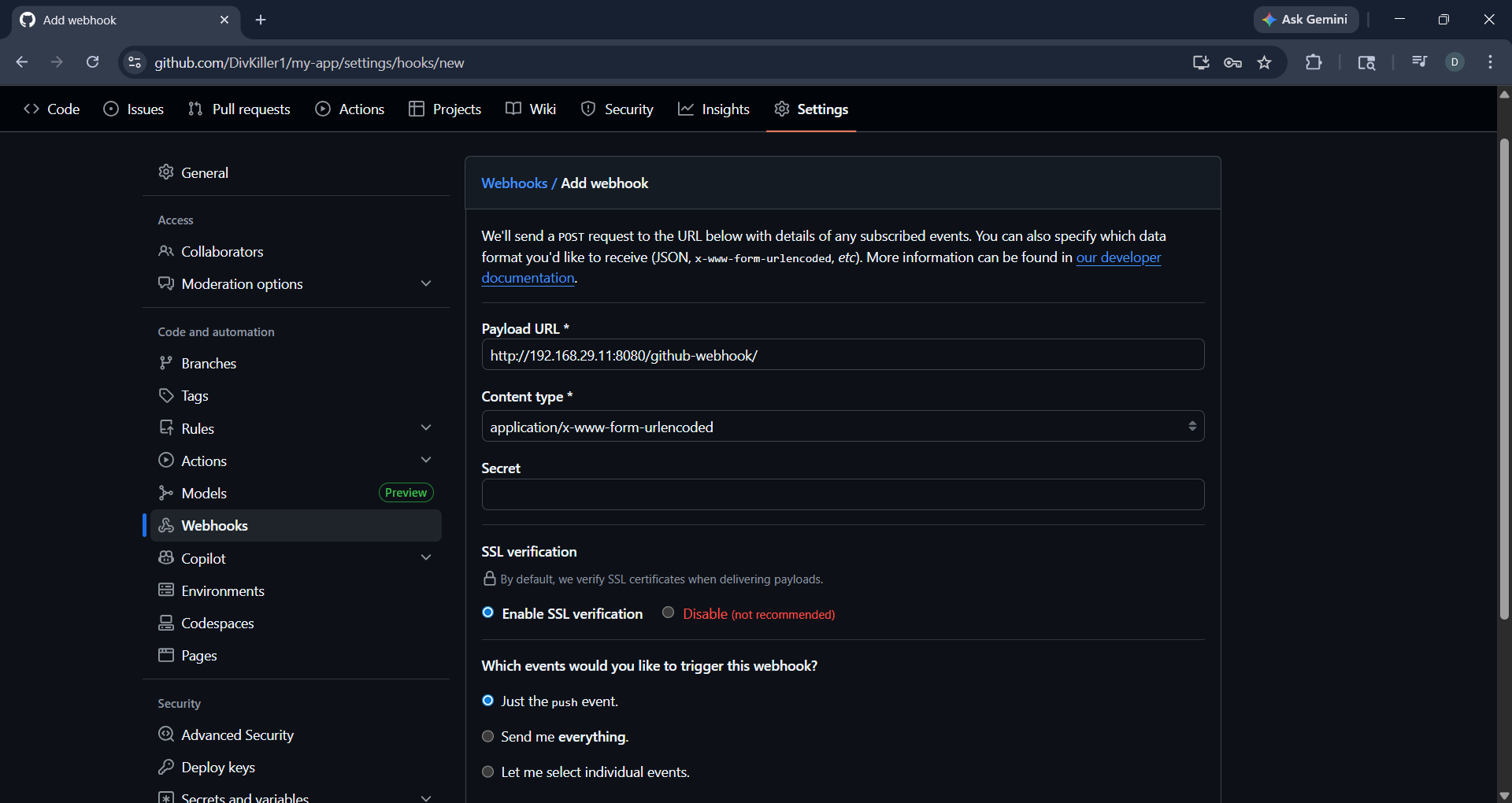Enable SSL verification
1512x803 pixels.
[x=487, y=612]
